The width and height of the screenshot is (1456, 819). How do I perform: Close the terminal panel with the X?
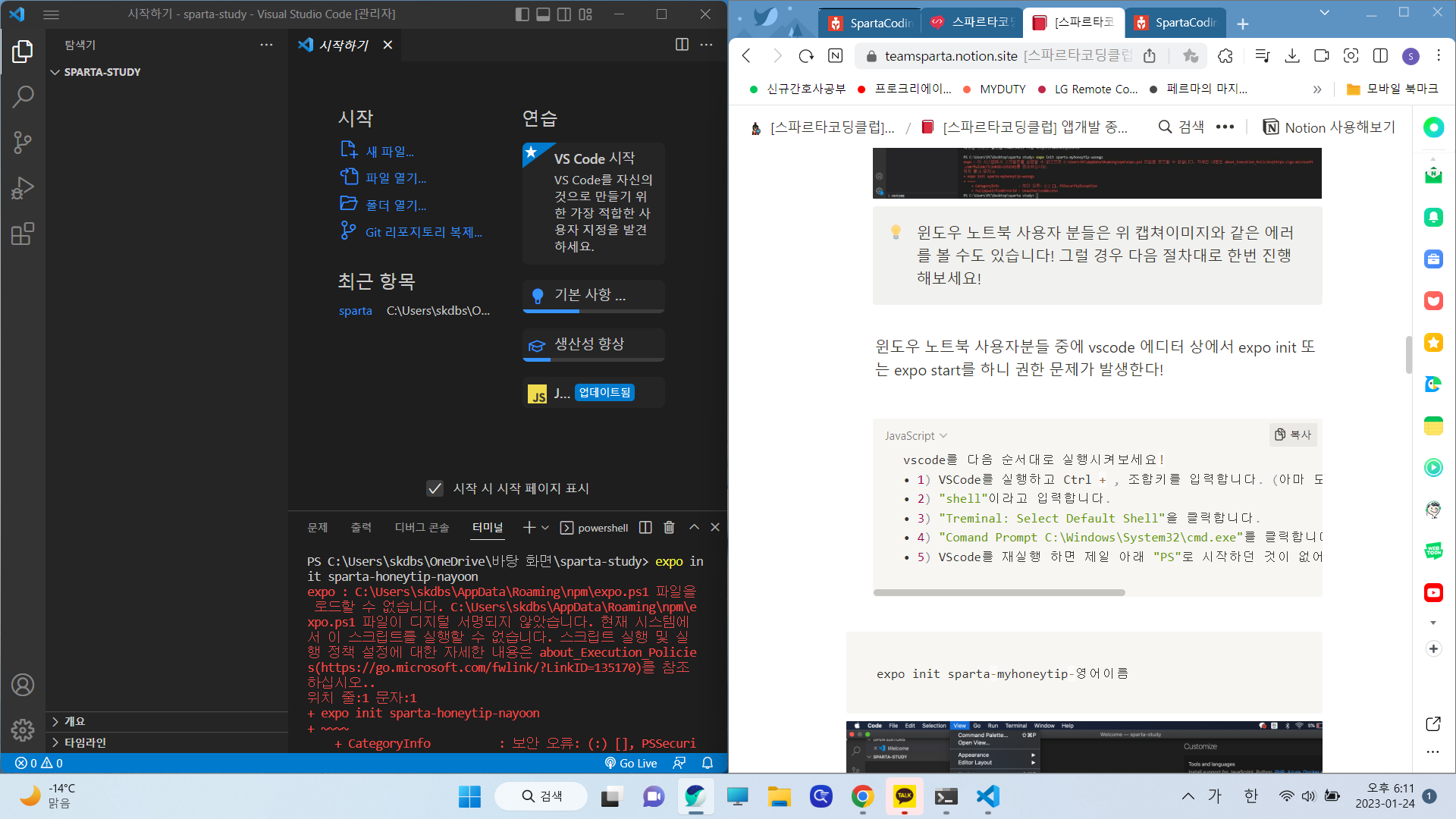[x=715, y=527]
